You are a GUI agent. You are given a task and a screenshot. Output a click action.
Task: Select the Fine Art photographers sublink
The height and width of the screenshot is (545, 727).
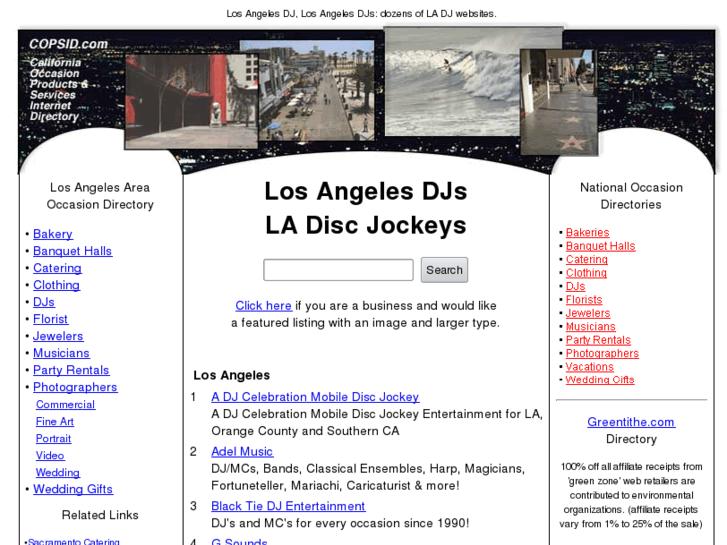click(x=55, y=422)
